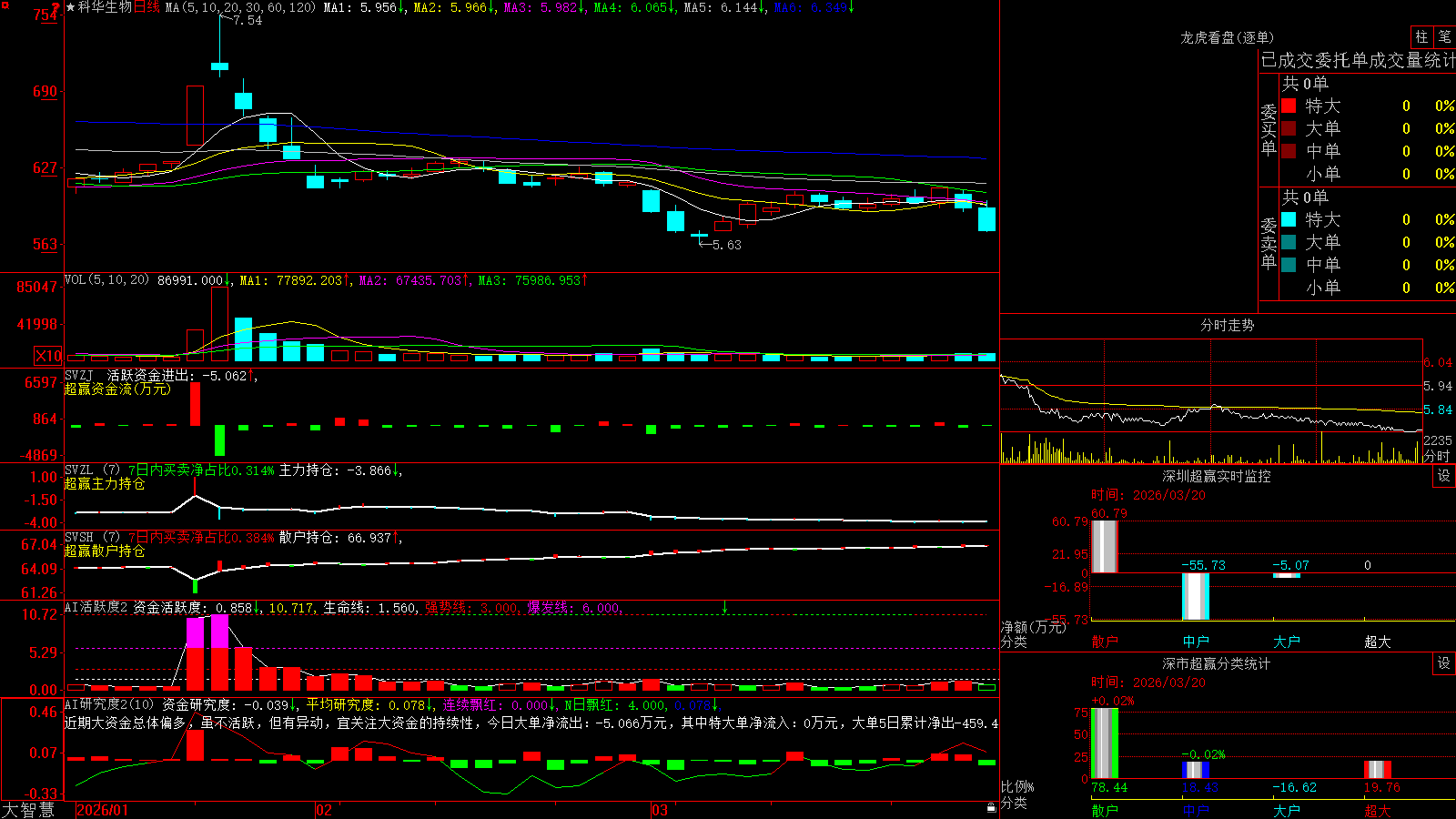Click the dark red 中单 swatch under 委买单
Screen dimensions: 1456x819
point(1289,151)
